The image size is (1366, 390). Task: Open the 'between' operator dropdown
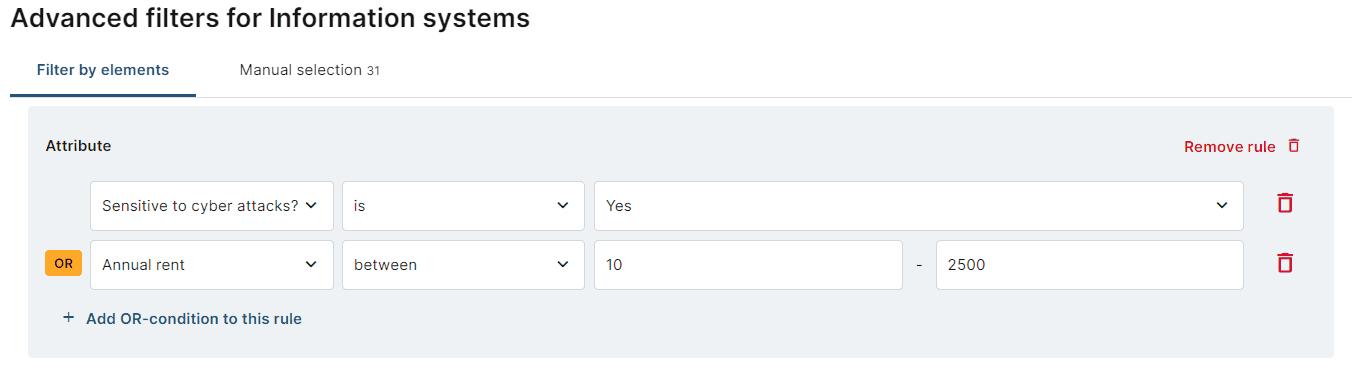(x=463, y=265)
